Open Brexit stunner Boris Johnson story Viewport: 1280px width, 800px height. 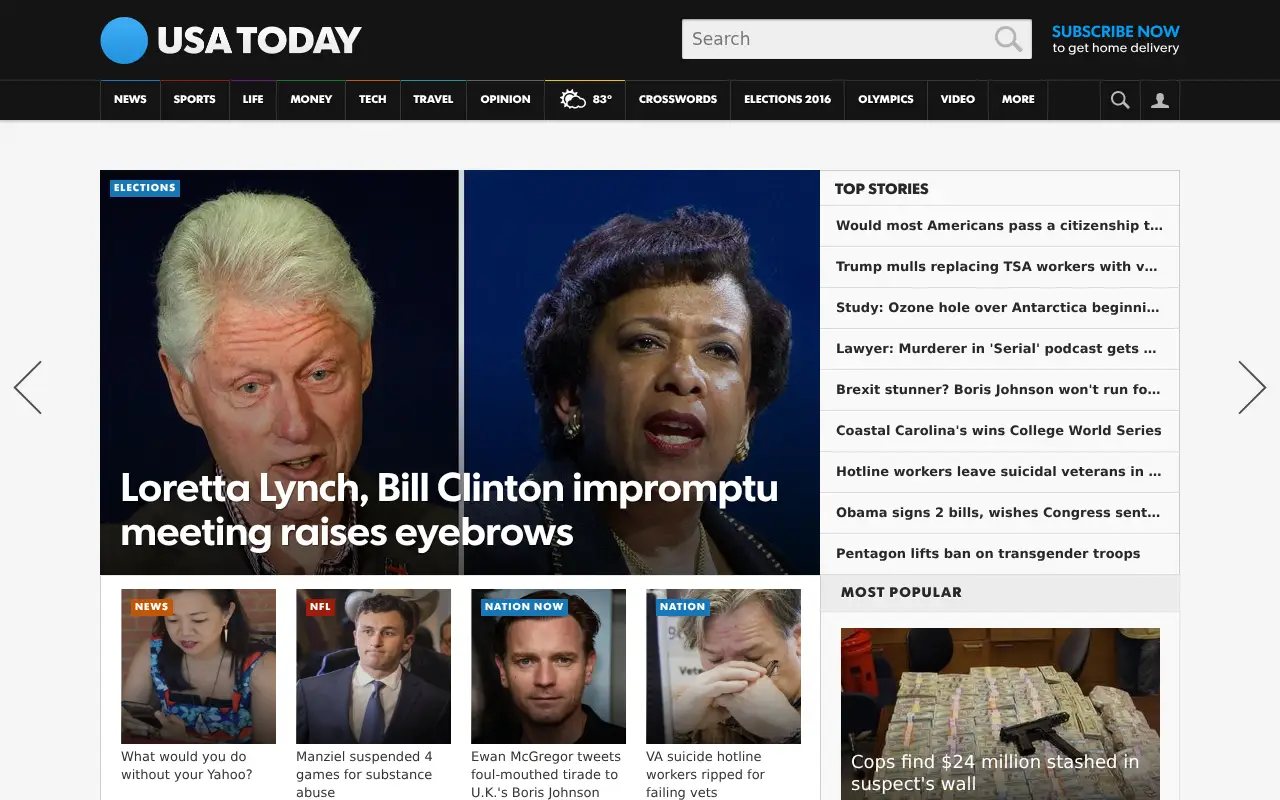pyautogui.click(x=1000, y=390)
